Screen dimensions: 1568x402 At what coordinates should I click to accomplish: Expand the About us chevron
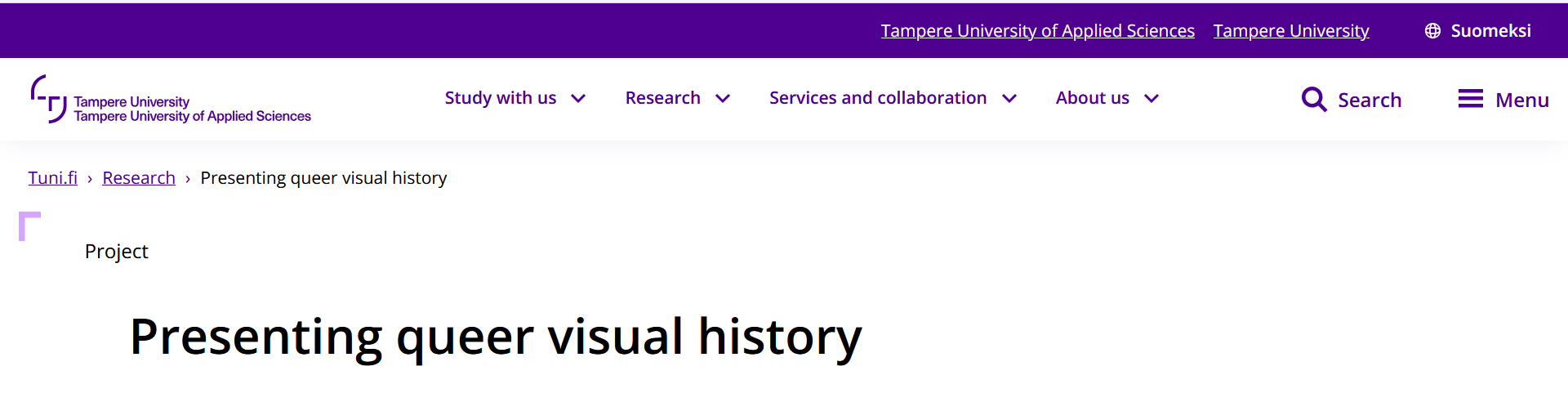(x=1151, y=99)
